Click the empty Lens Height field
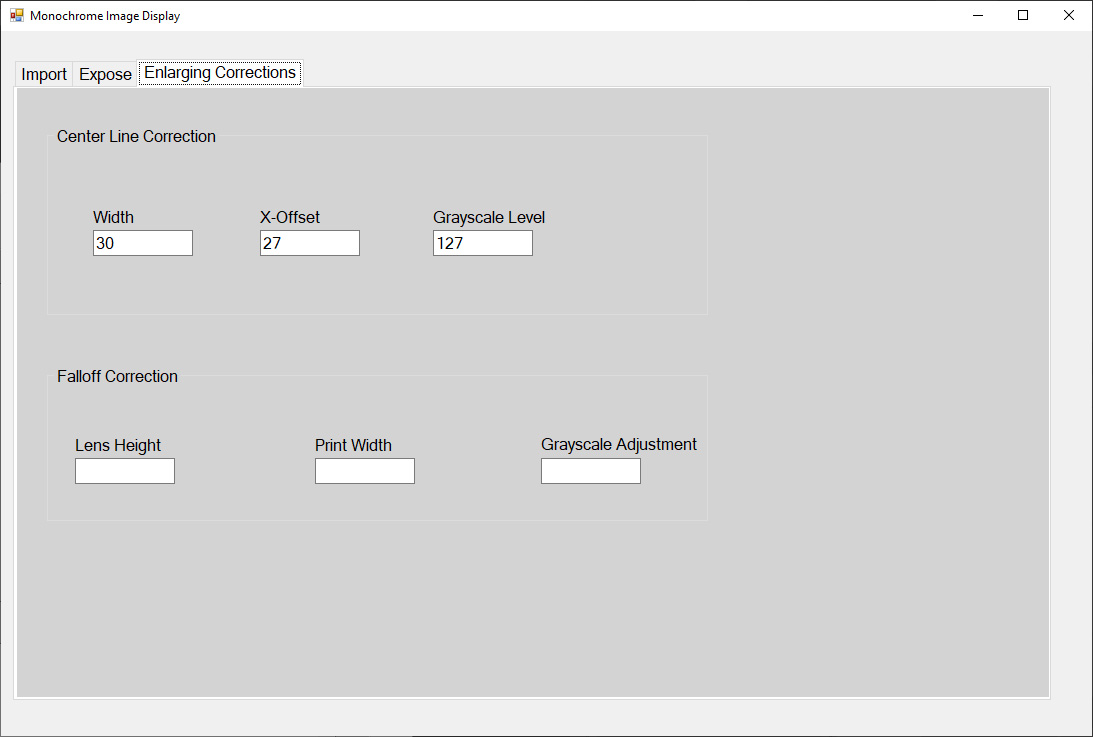The height and width of the screenshot is (737, 1093). [124, 471]
